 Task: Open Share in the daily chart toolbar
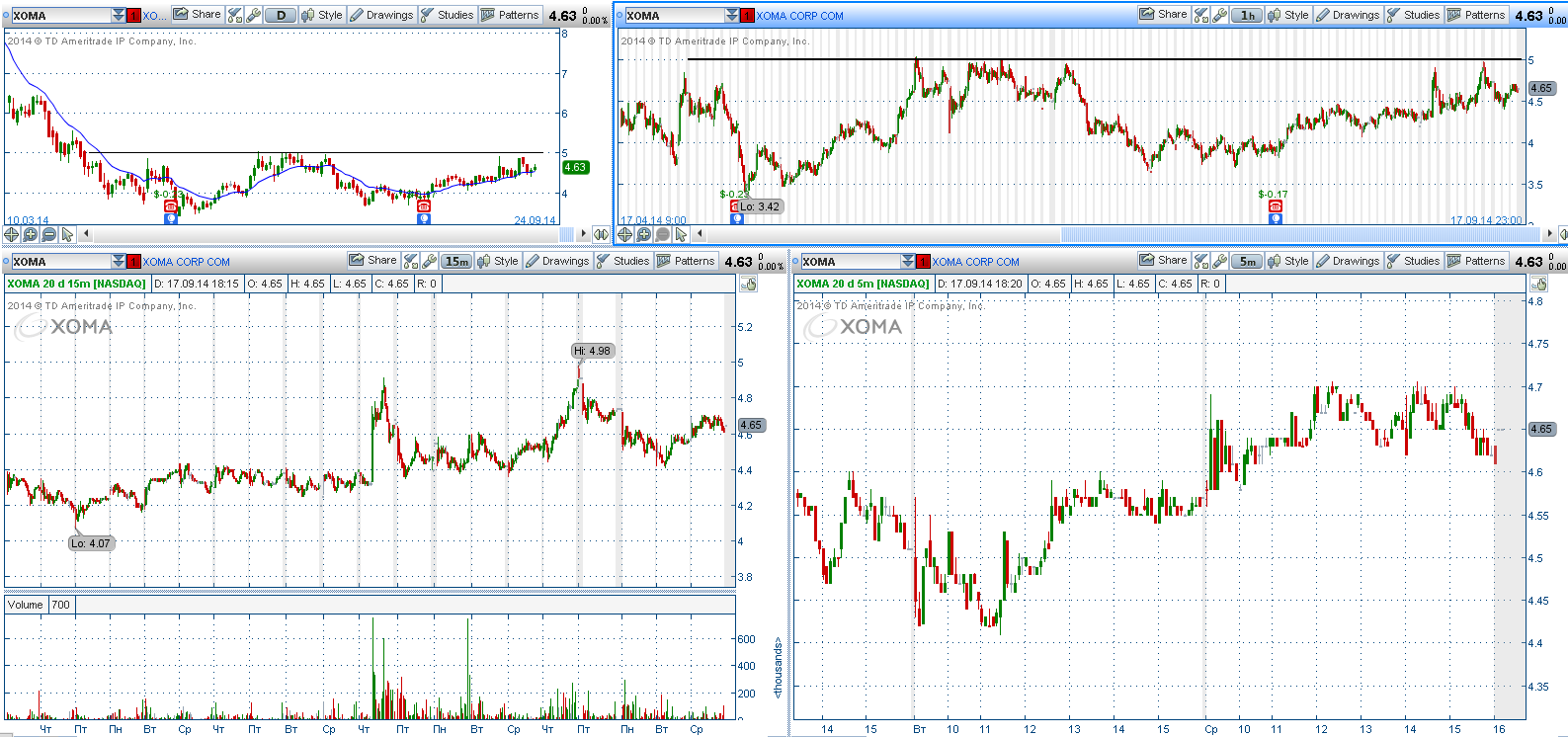[x=198, y=15]
